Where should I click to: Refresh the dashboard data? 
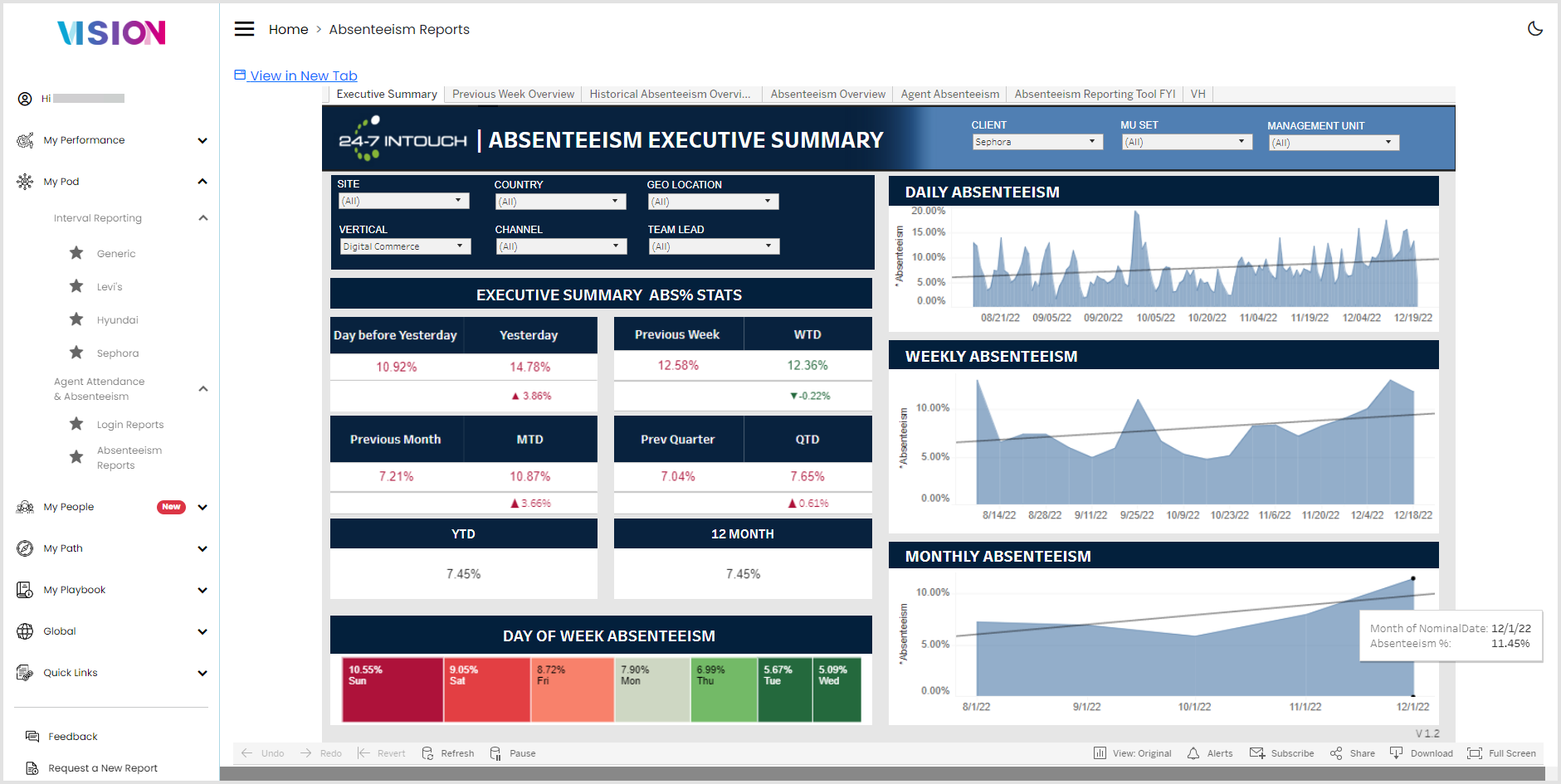click(x=448, y=753)
